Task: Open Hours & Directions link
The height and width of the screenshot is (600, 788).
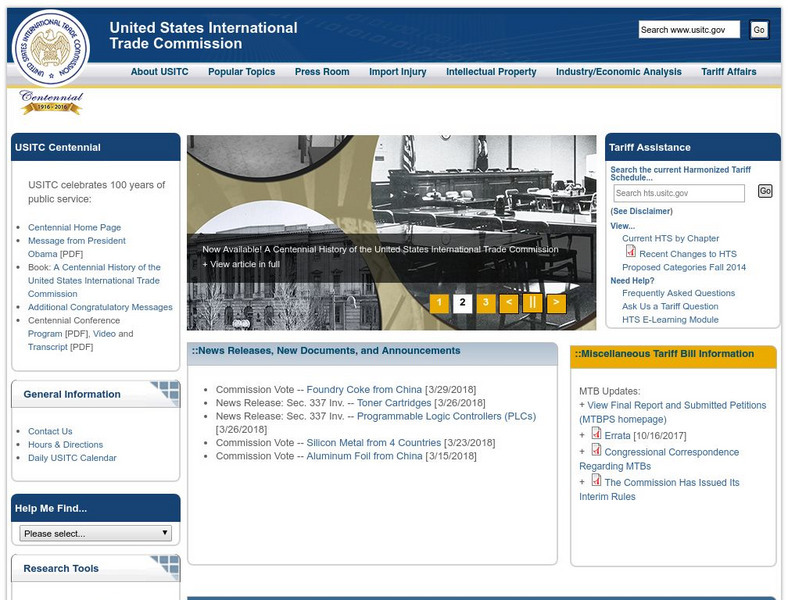Action: pos(65,445)
